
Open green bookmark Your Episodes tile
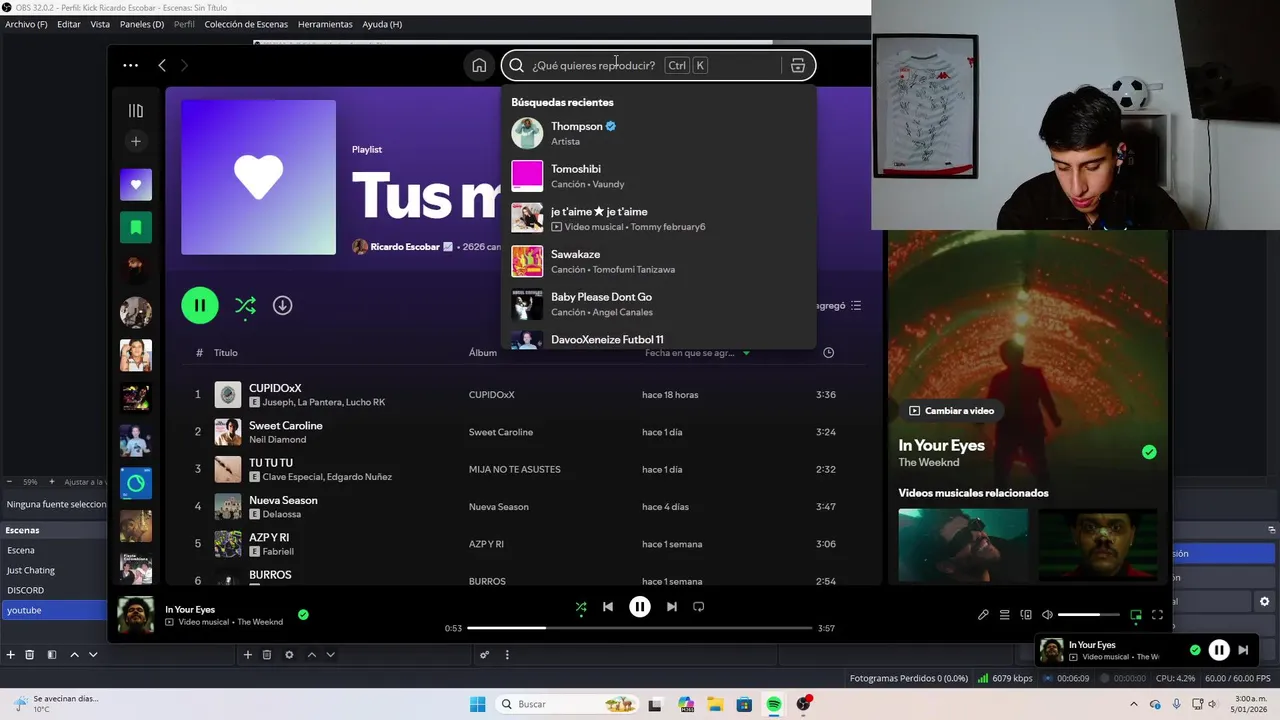pos(136,227)
